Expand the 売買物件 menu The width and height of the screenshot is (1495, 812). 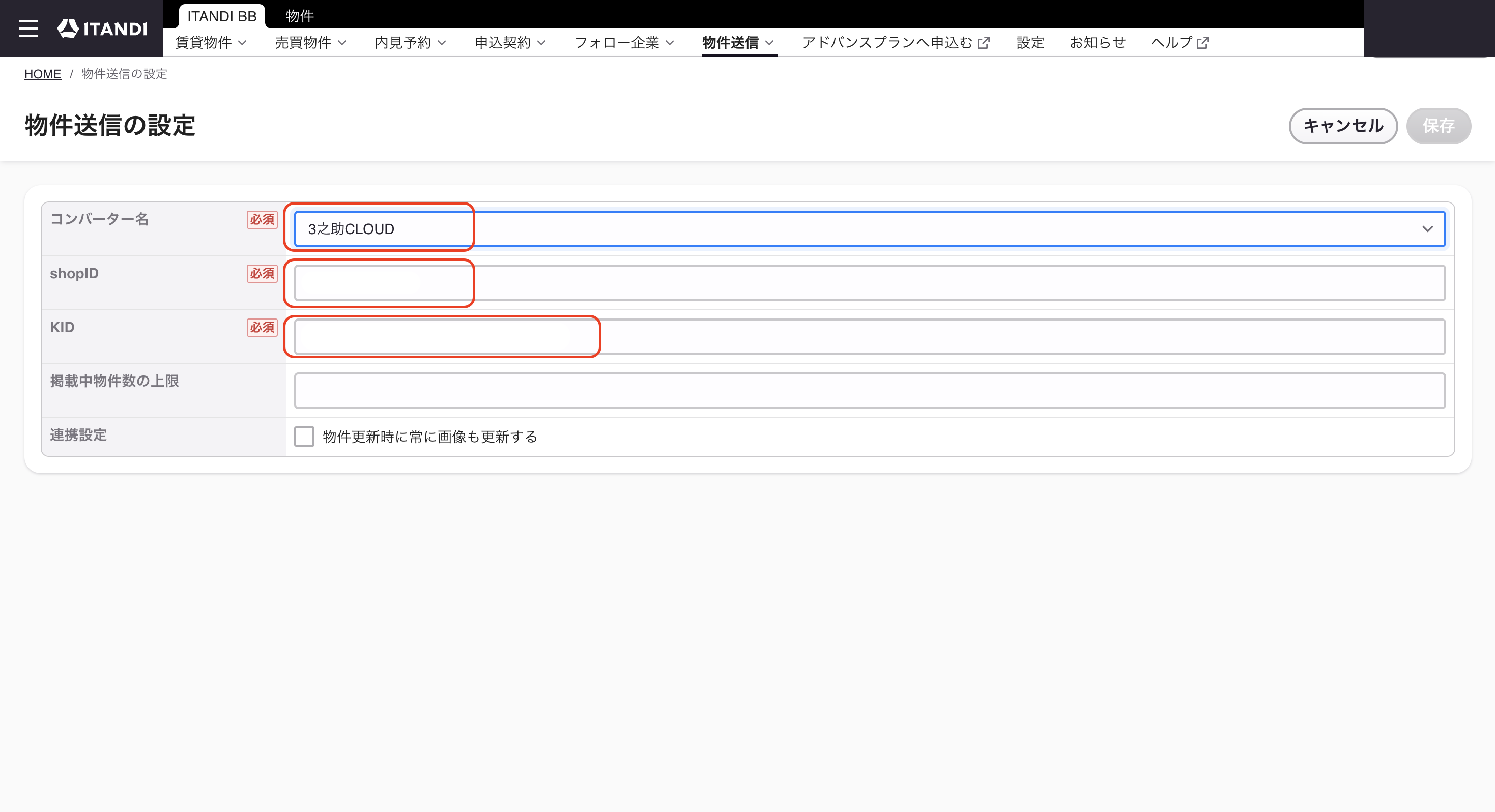[x=310, y=42]
